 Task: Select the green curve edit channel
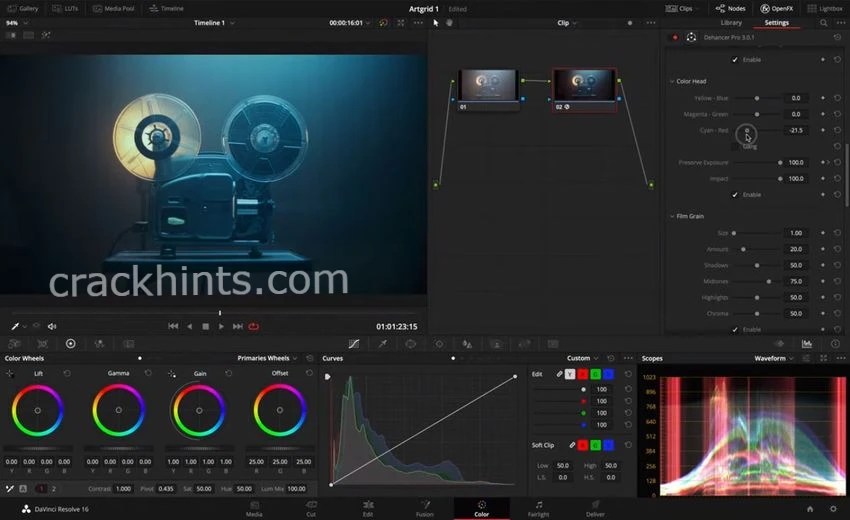596,374
